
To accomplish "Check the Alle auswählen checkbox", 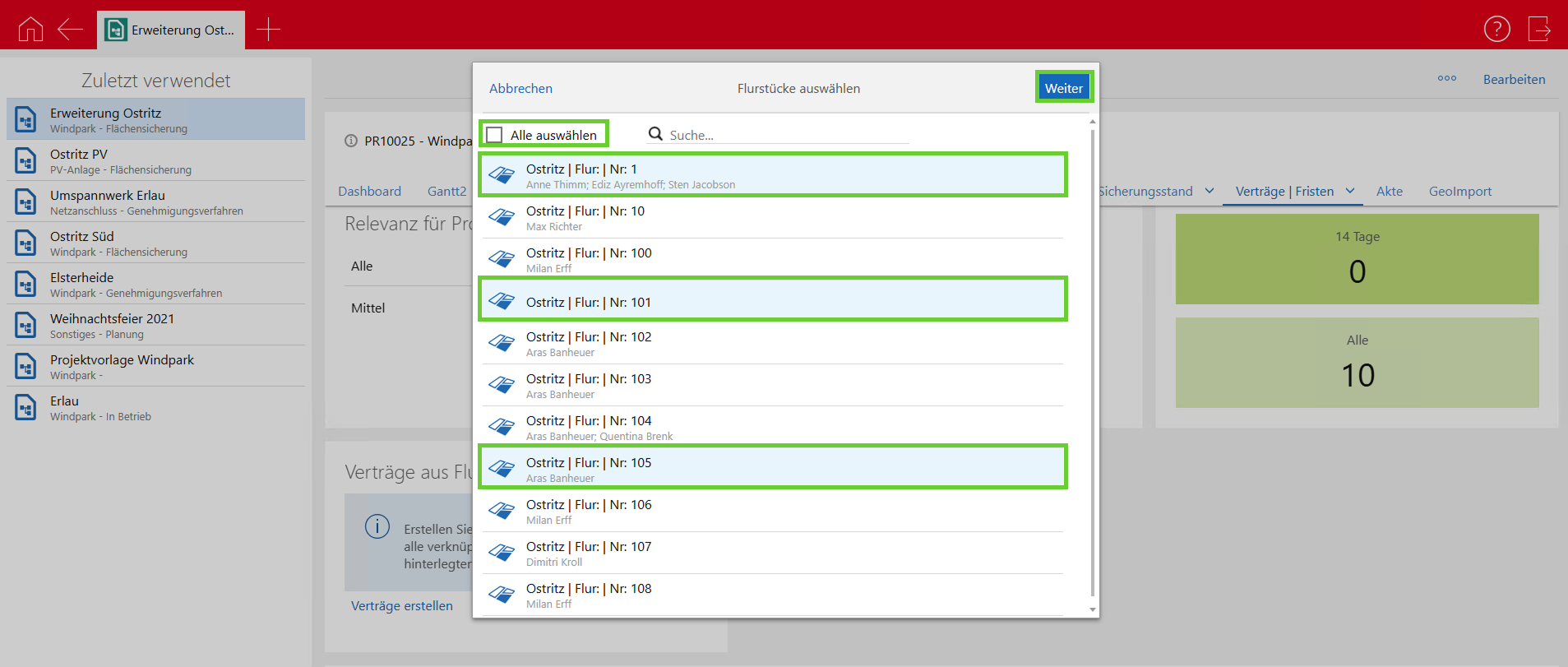I will point(495,135).
